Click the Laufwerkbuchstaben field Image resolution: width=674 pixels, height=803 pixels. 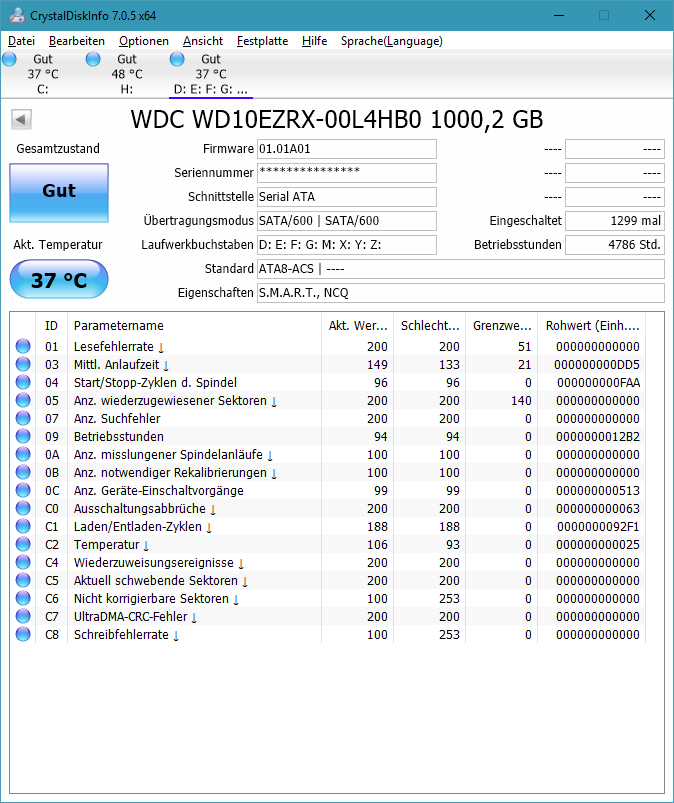tap(347, 245)
